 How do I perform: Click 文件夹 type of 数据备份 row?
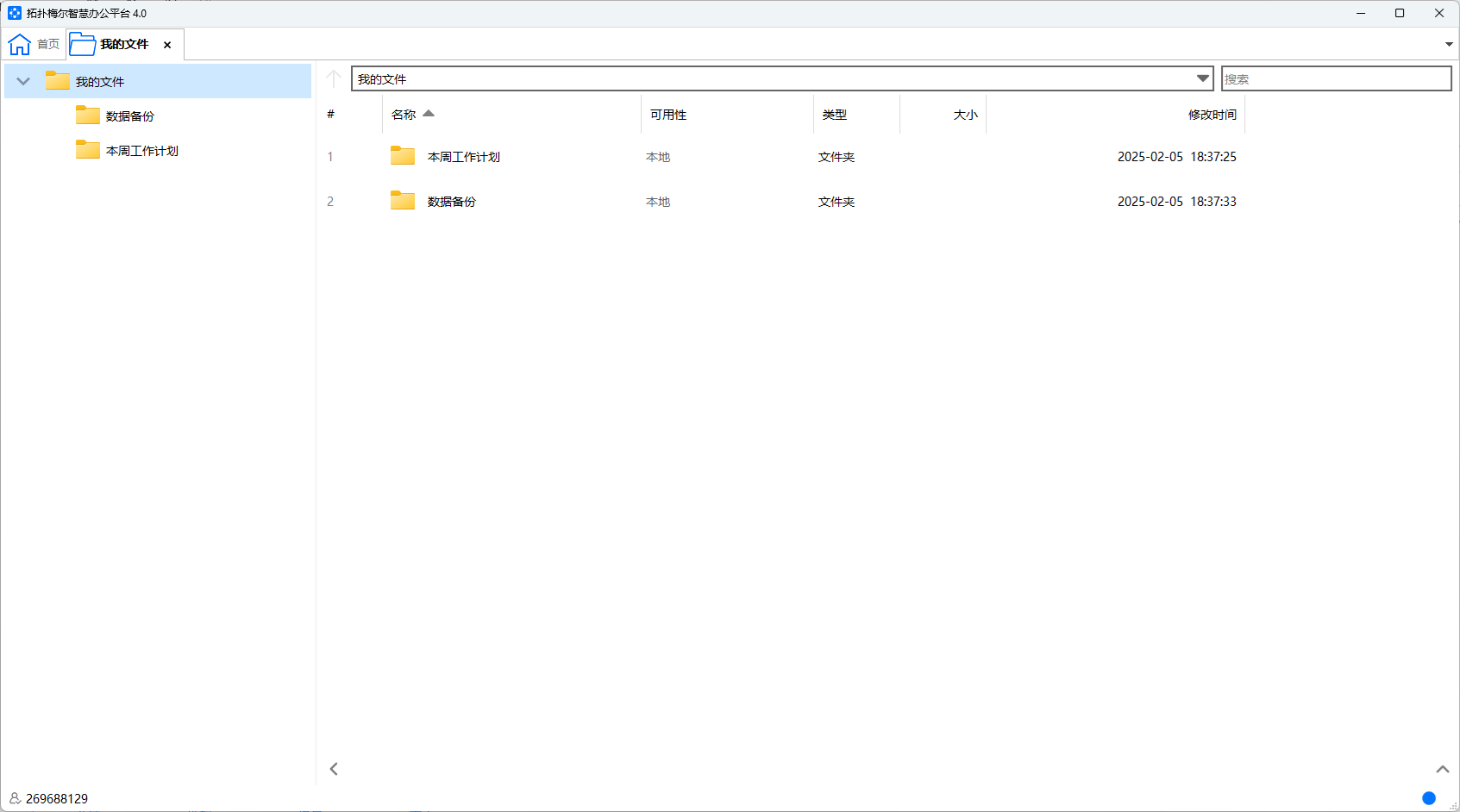click(837, 202)
